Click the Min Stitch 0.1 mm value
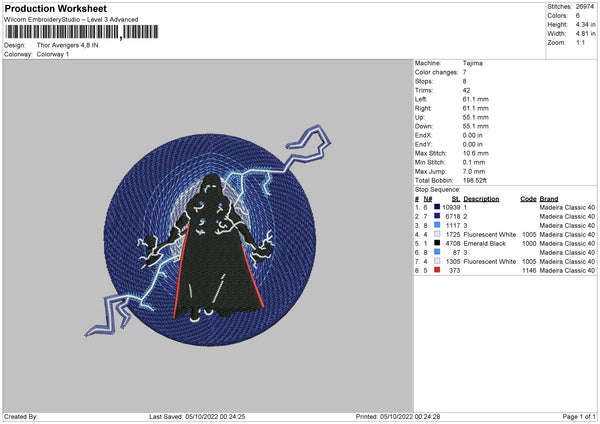The width and height of the screenshot is (600, 424). pyautogui.click(x=474, y=162)
